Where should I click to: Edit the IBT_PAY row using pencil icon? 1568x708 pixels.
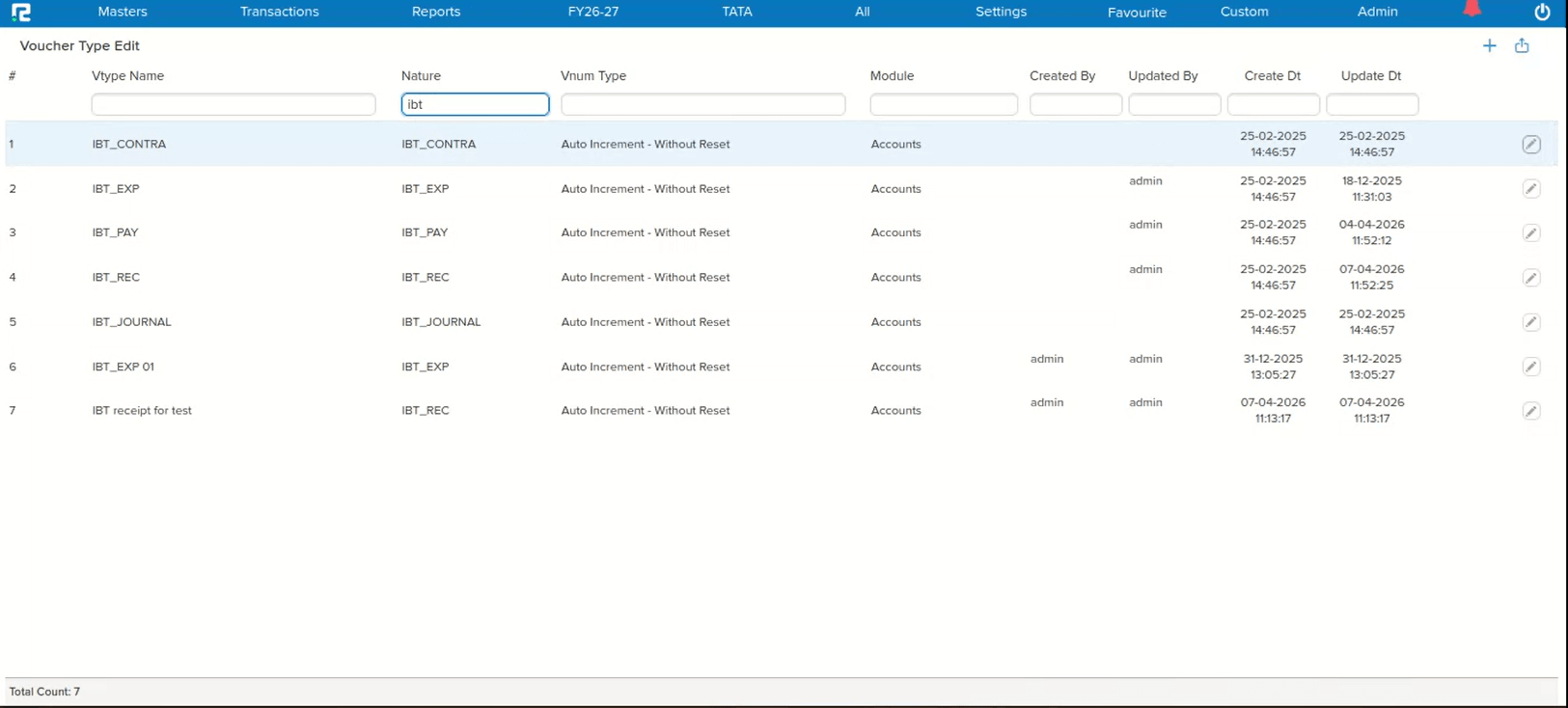(x=1530, y=233)
